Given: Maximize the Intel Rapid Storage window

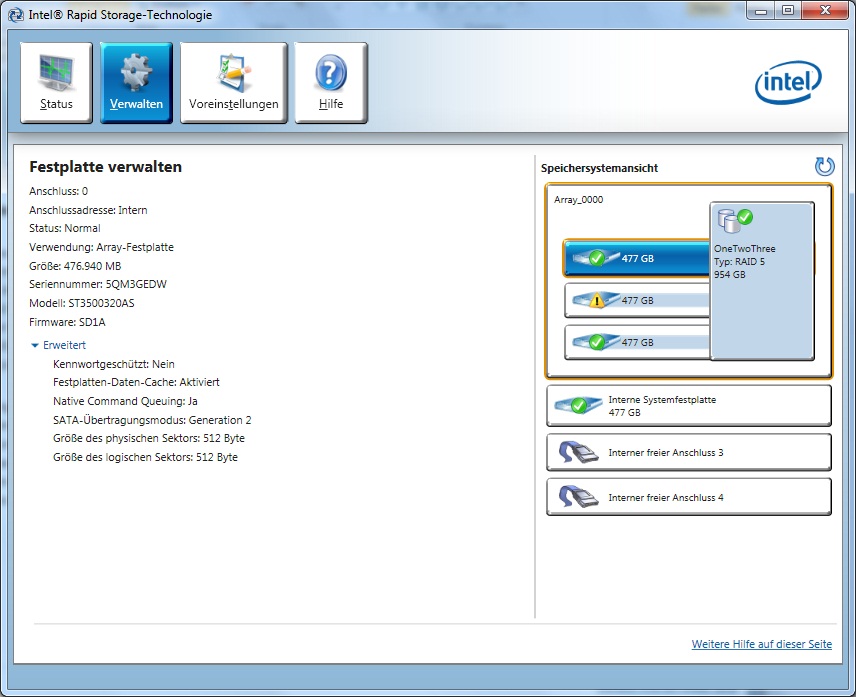Looking at the screenshot, I should [788, 10].
